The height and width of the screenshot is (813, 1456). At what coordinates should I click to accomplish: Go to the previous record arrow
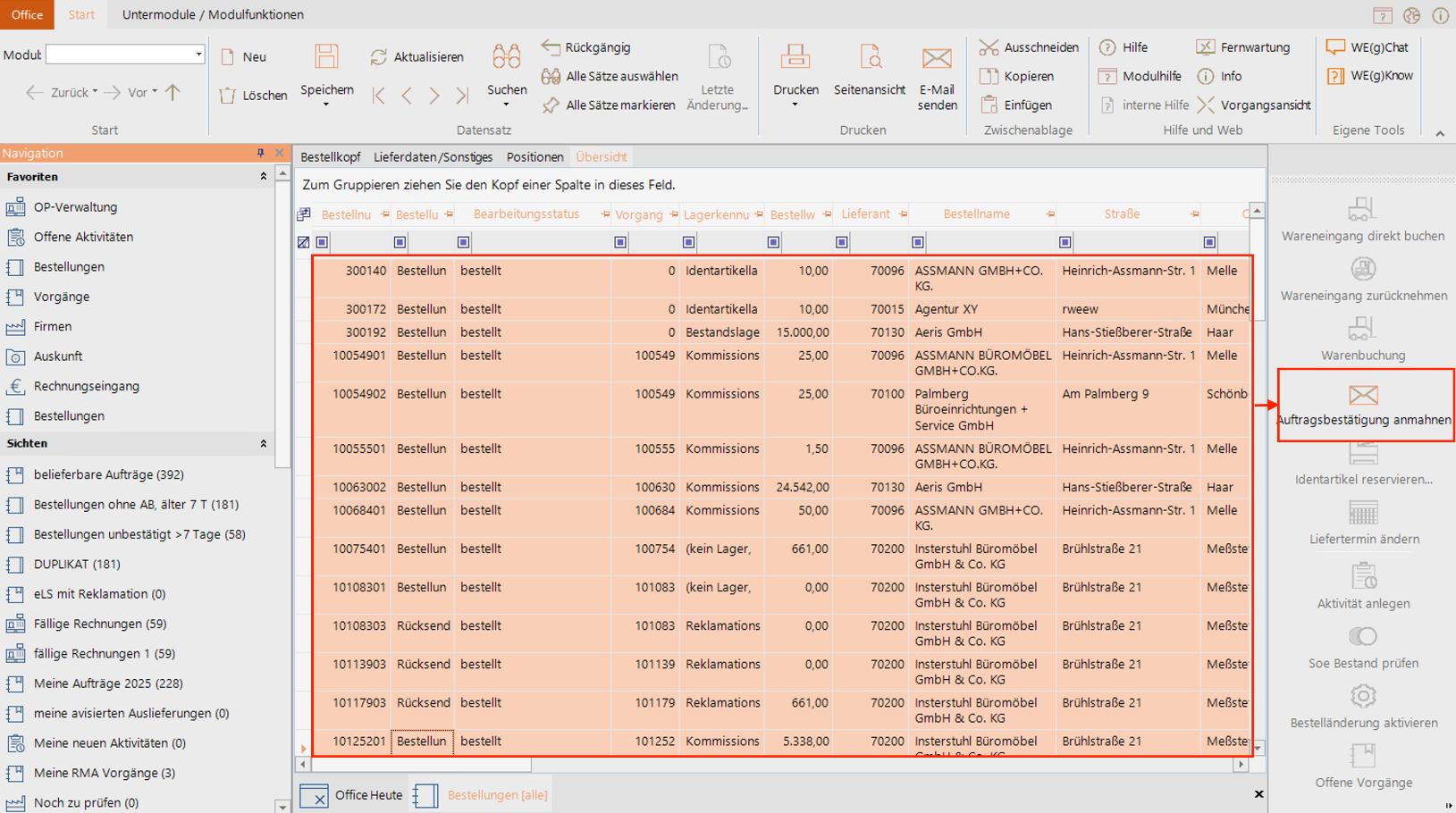(x=407, y=96)
